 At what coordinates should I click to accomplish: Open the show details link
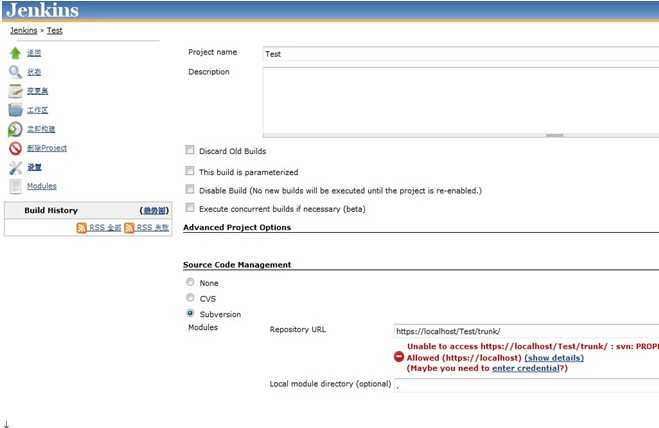click(x=554, y=358)
